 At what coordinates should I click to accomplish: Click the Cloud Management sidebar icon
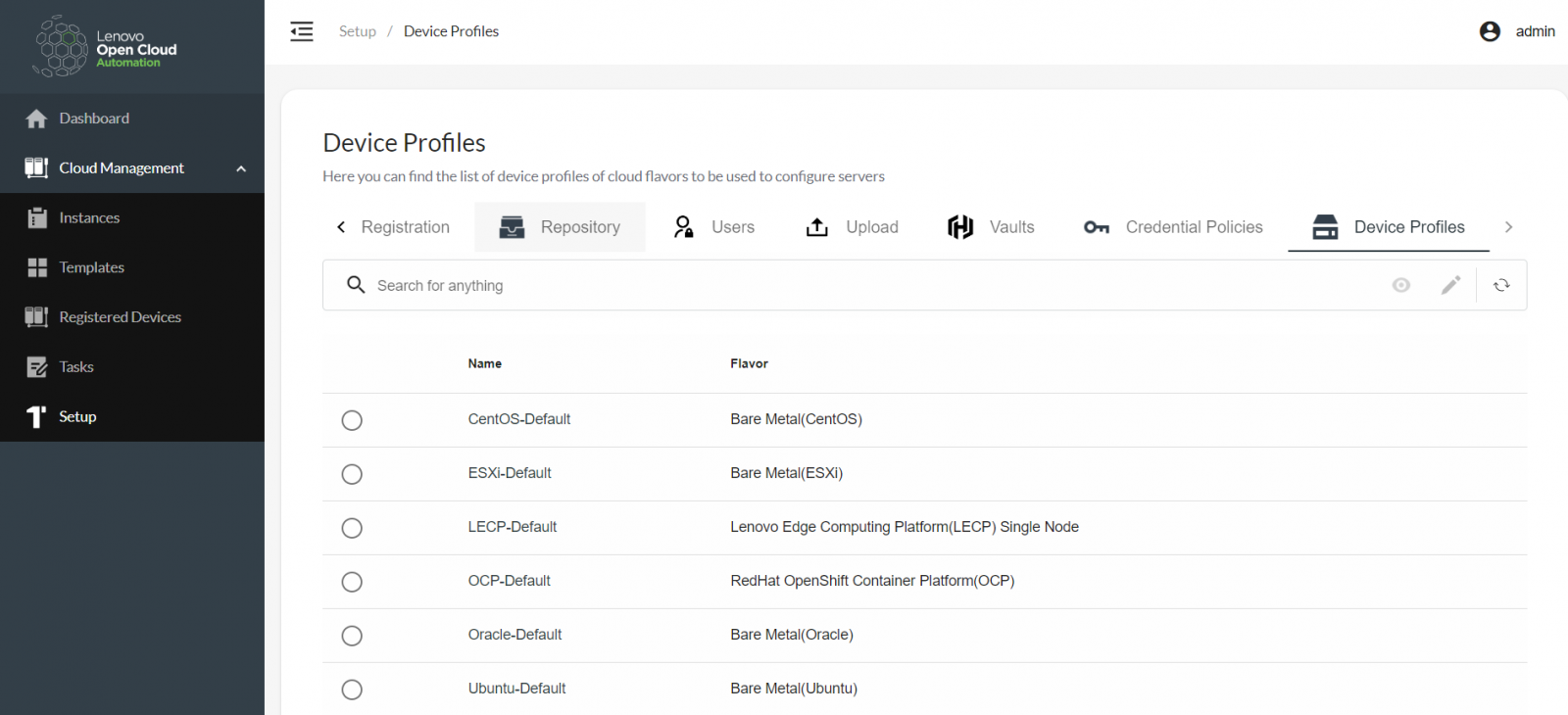(37, 167)
